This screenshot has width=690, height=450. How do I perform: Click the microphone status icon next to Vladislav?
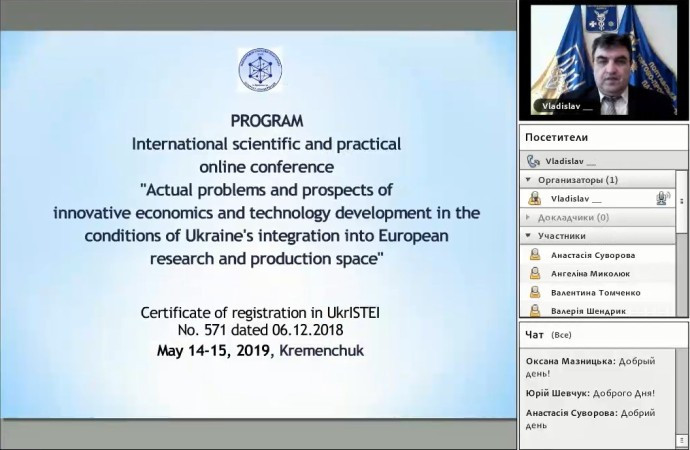(x=661, y=199)
